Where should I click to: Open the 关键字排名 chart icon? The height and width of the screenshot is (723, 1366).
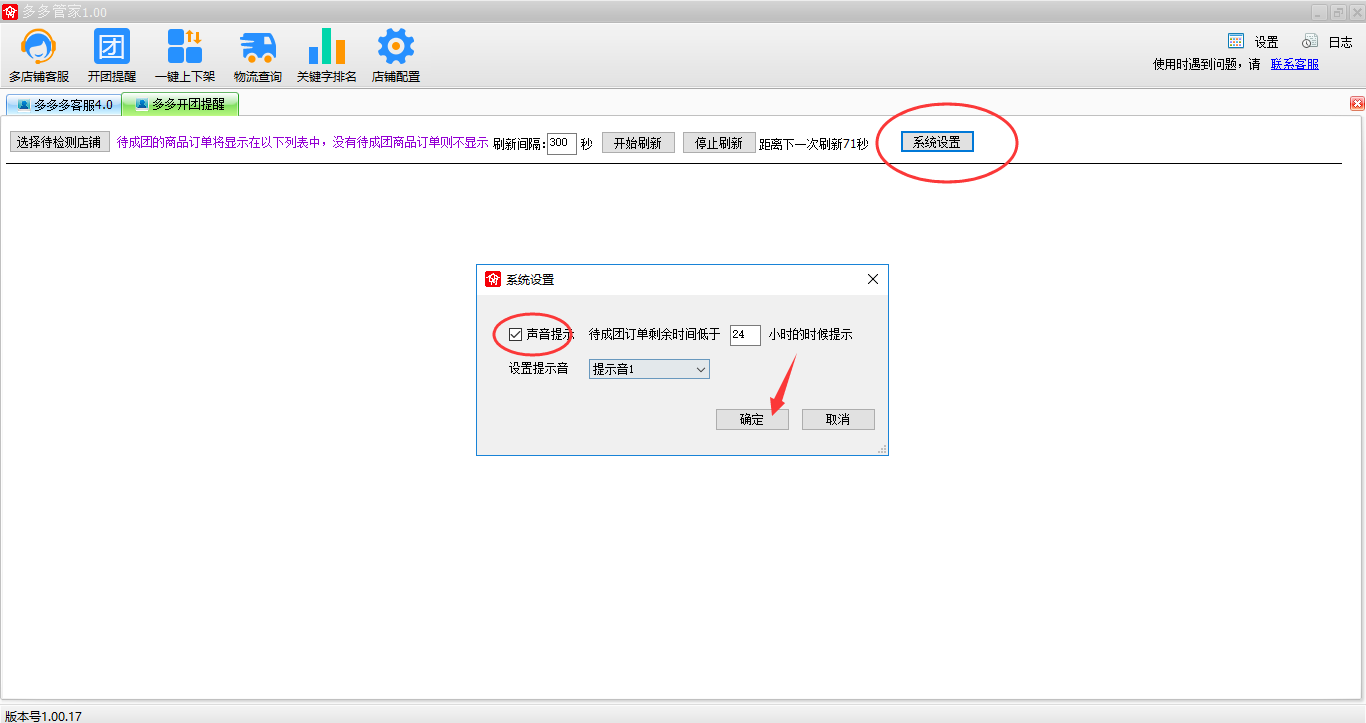pos(326,47)
